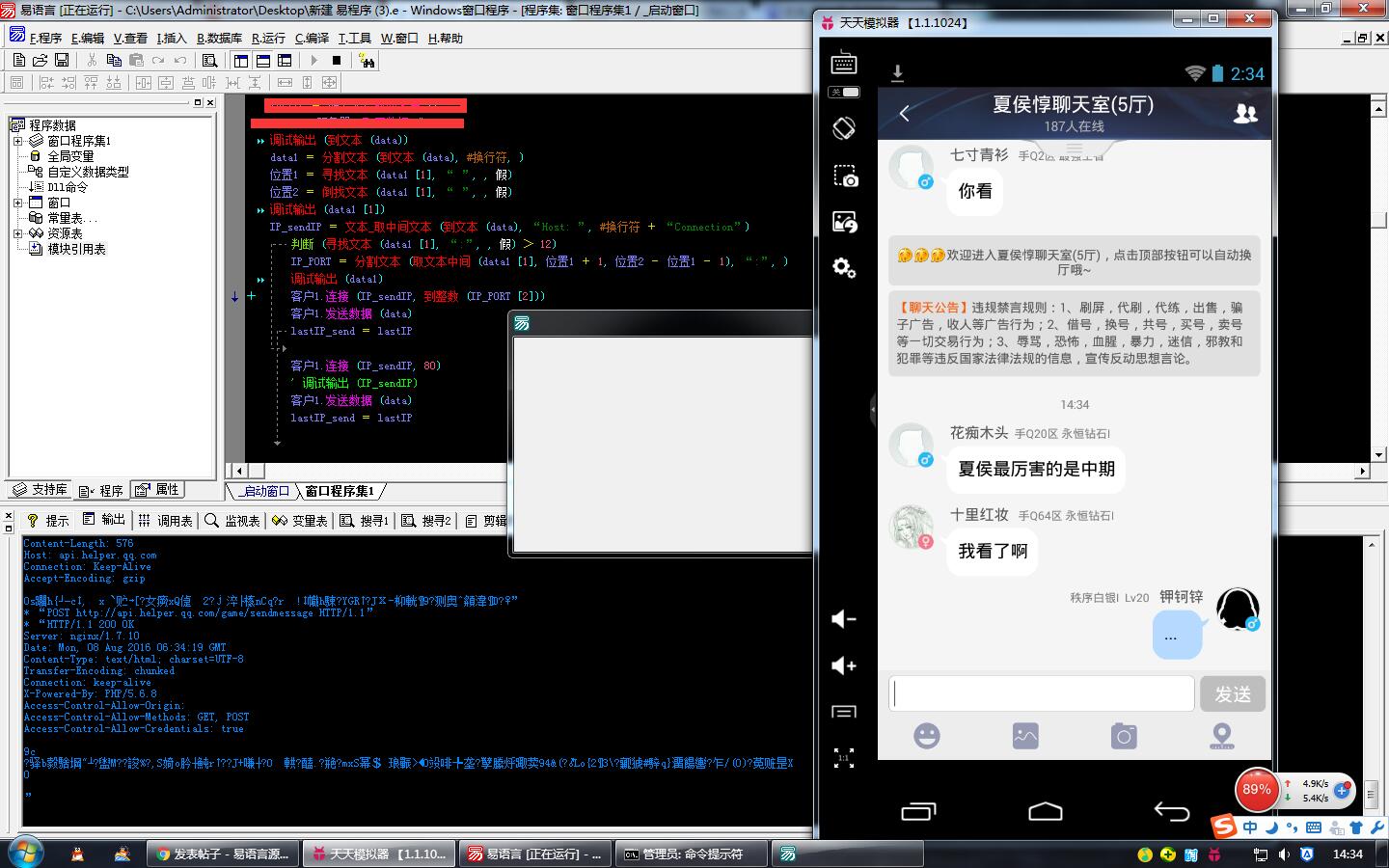Click the 夏侯最厉害的是中期 message bubble
The height and width of the screenshot is (868, 1389).
tap(1036, 469)
